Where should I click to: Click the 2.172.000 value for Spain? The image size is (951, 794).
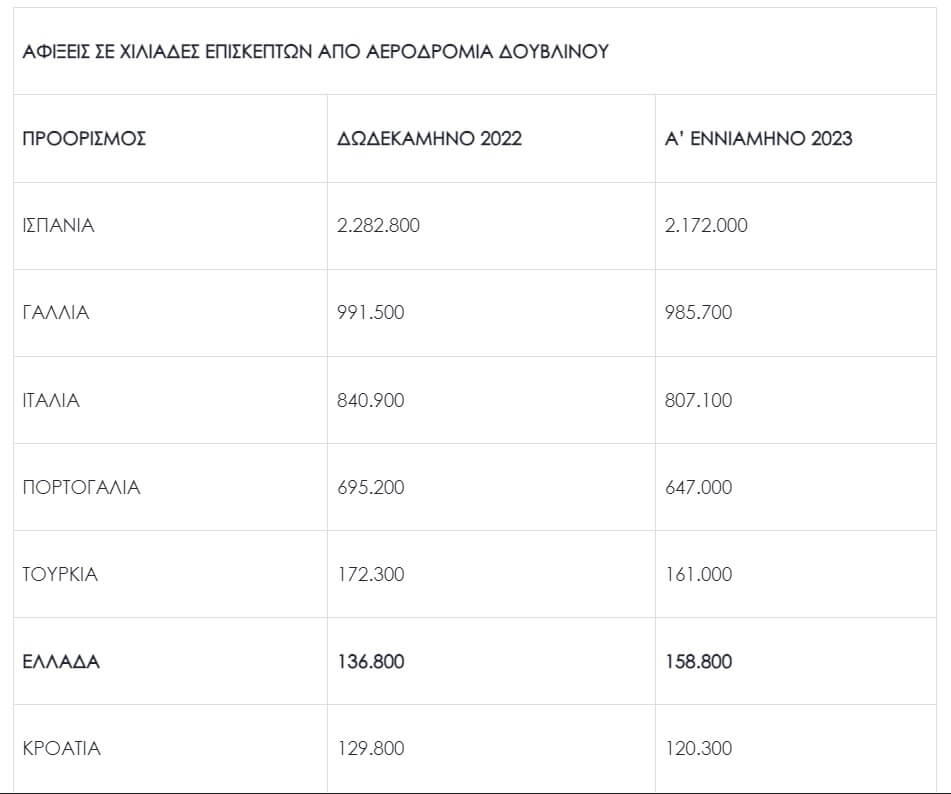[706, 226]
